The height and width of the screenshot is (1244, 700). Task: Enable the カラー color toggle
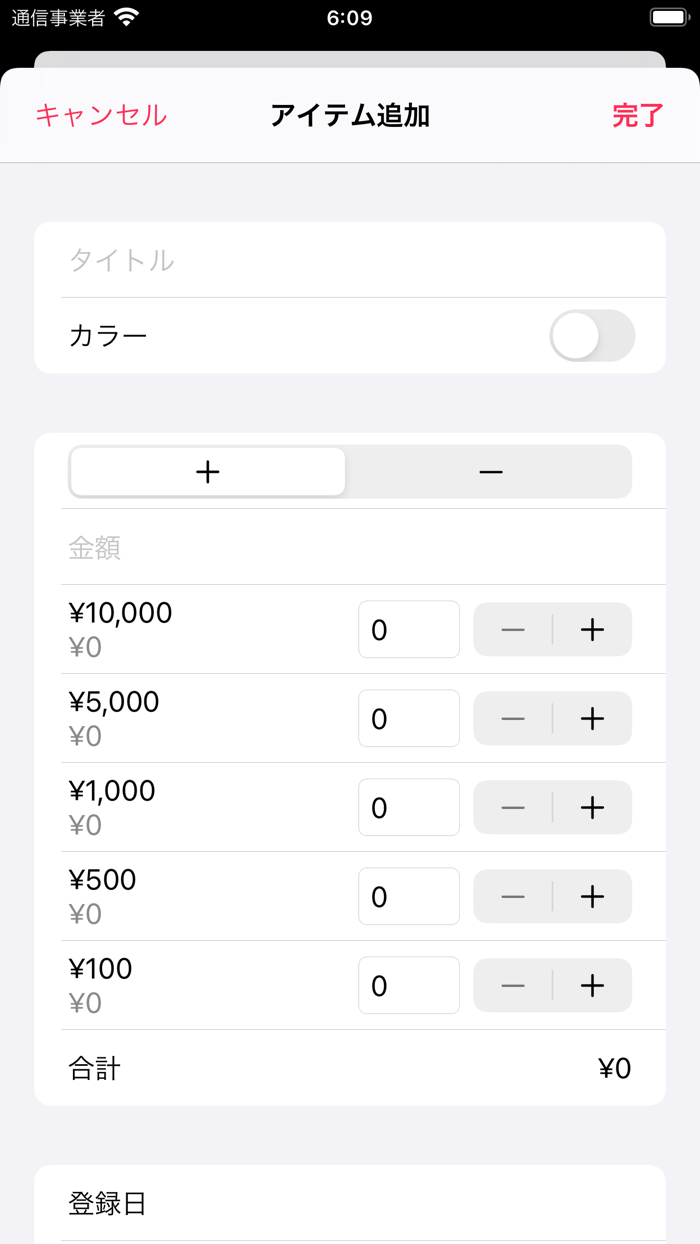(591, 335)
